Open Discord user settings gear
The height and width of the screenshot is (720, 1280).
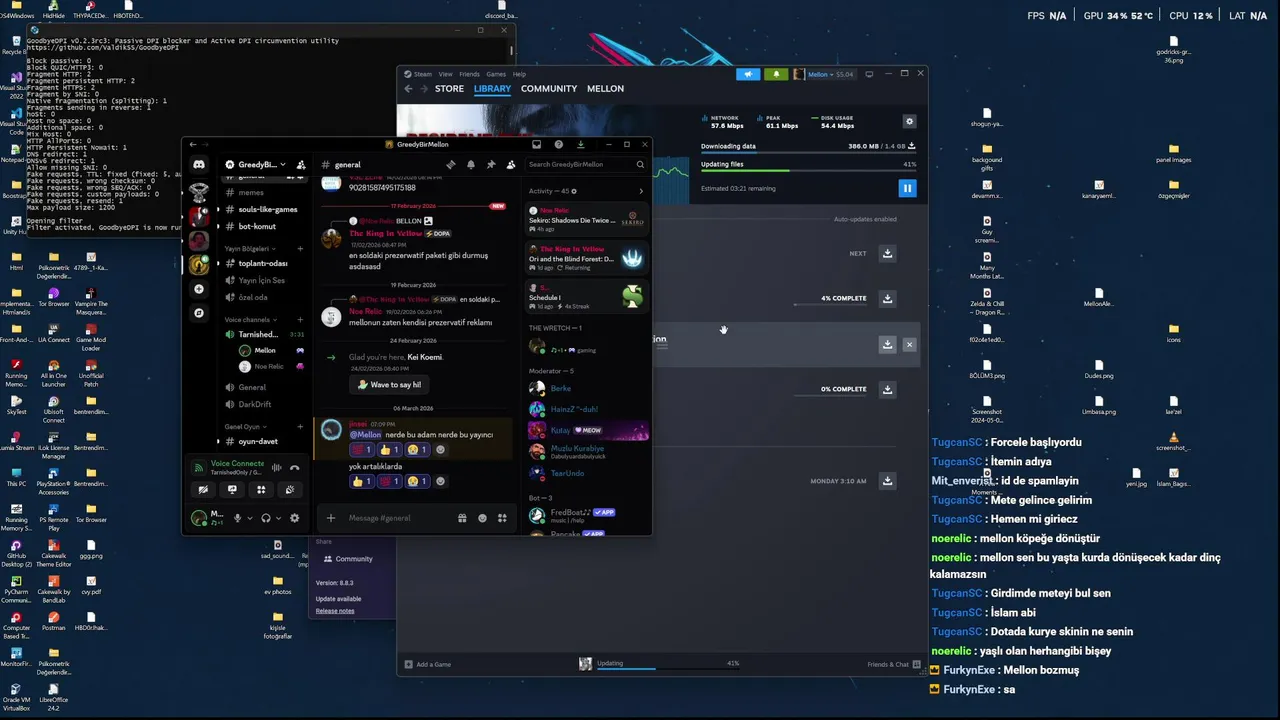coord(294,518)
